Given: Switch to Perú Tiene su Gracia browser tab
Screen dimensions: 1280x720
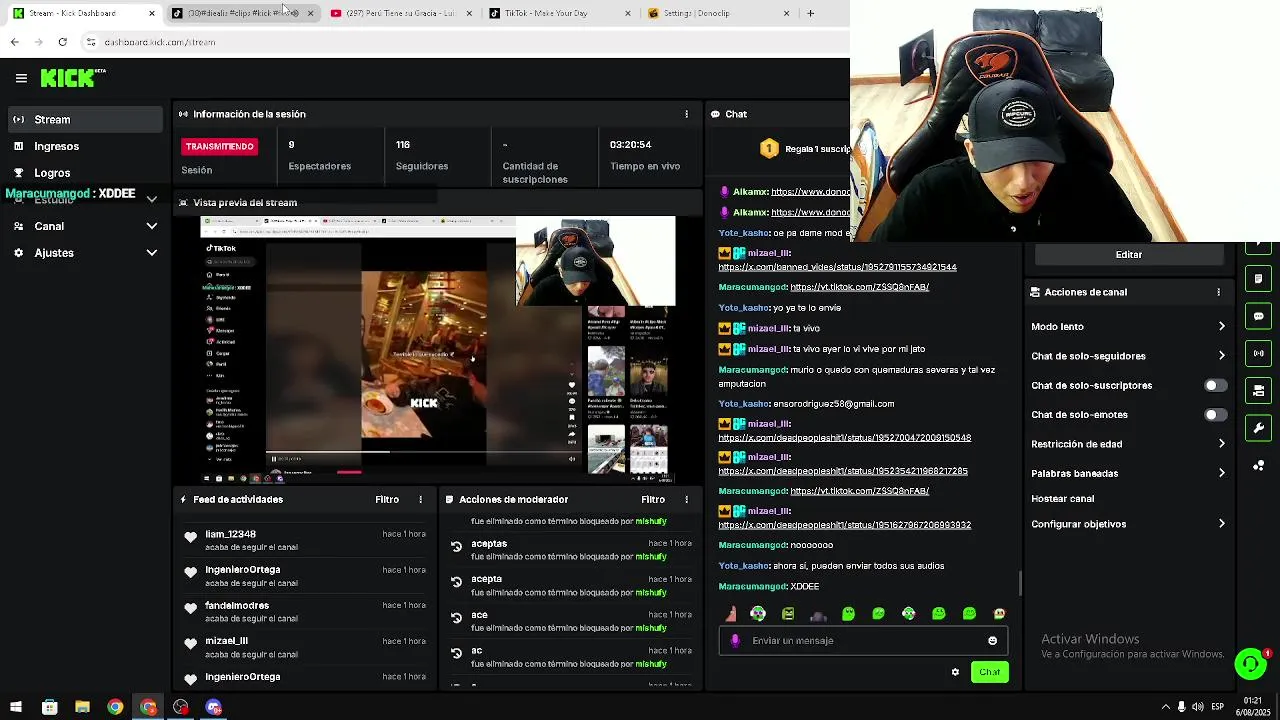Looking at the screenshot, I should pos(400,13).
